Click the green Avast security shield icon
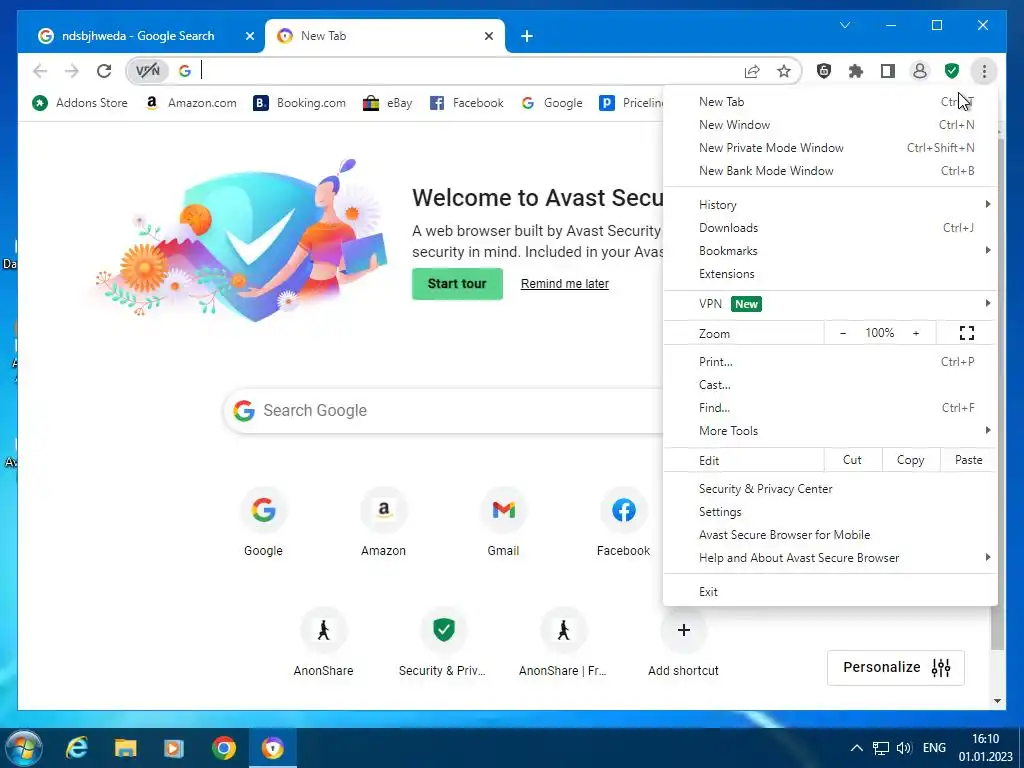Viewport: 1024px width, 768px height. (952, 71)
